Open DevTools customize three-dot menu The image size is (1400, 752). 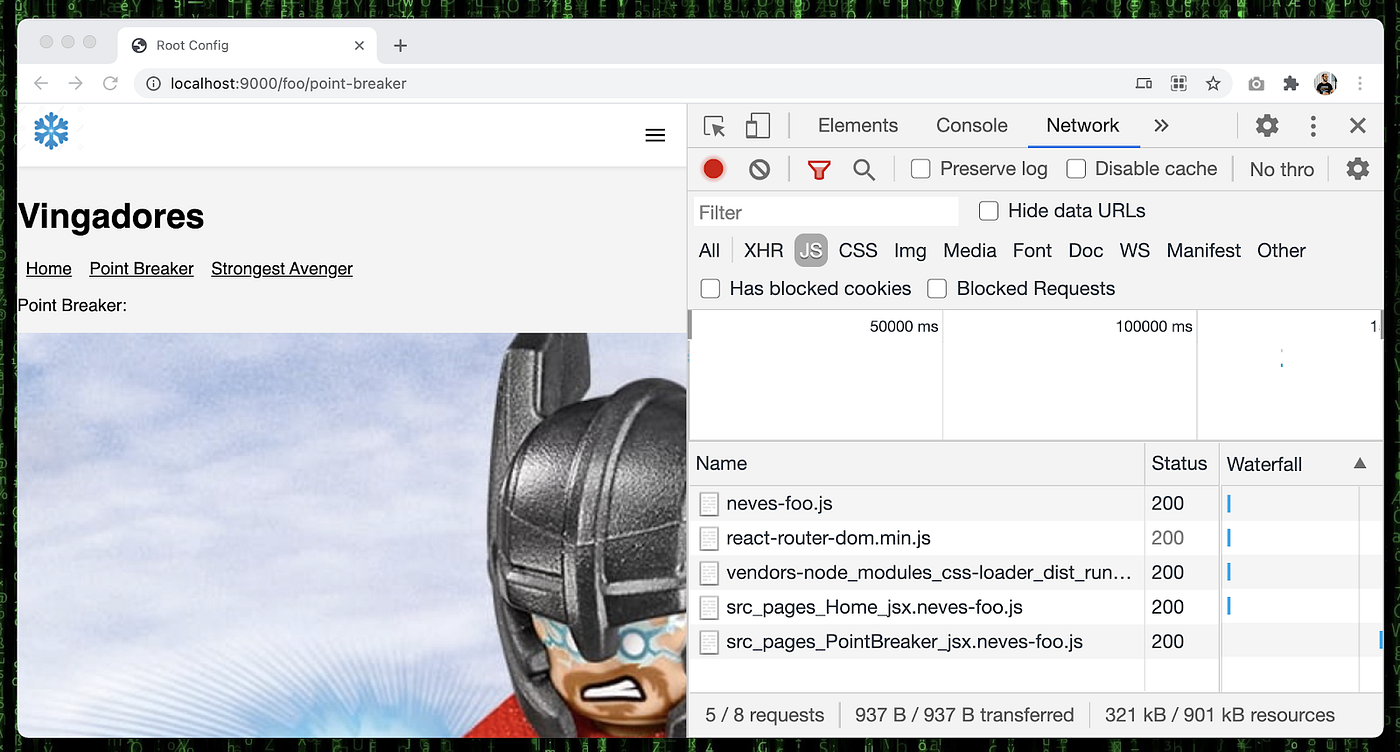click(x=1313, y=126)
